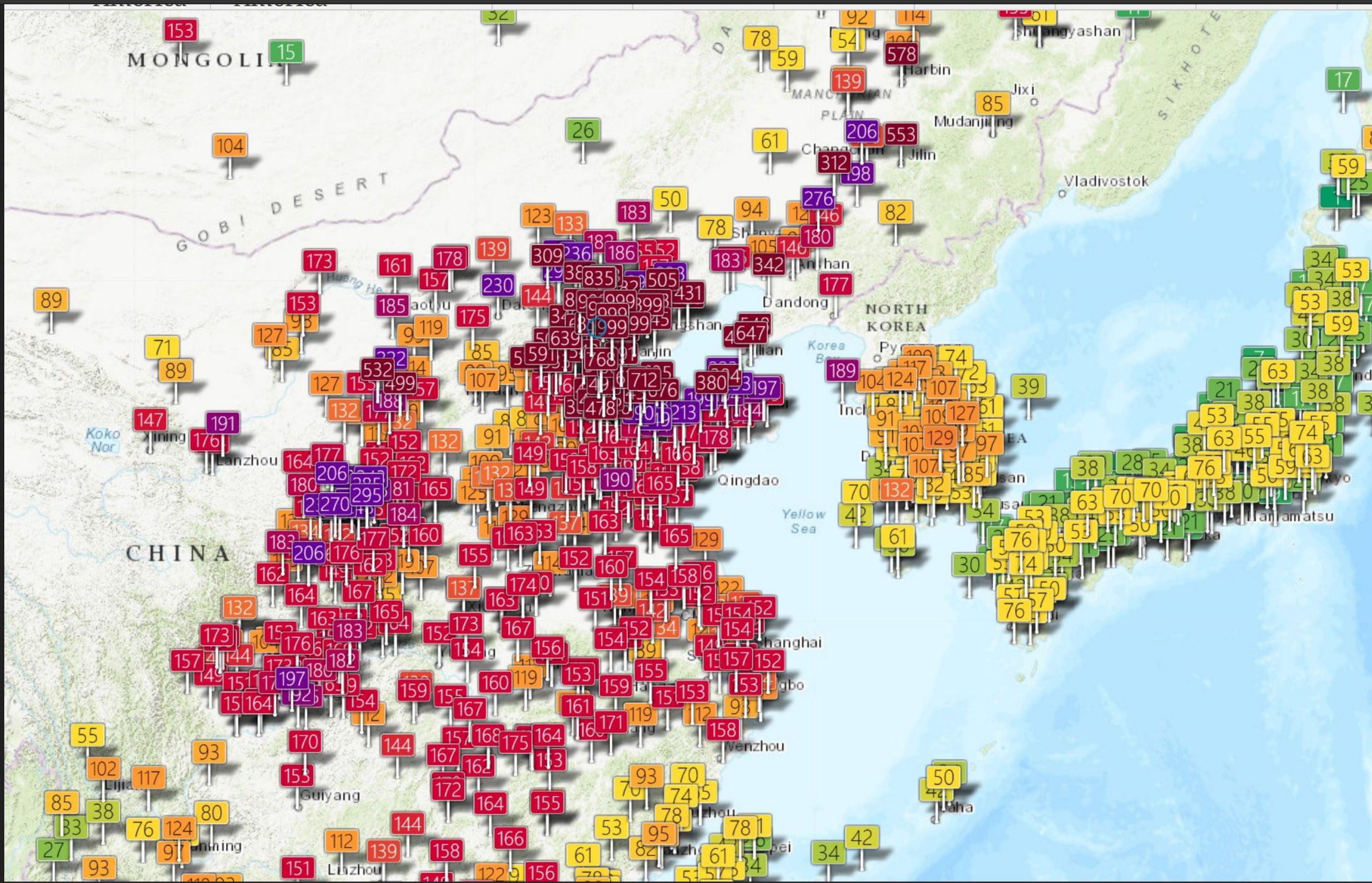1372x883 pixels.
Task: Click the yellow 80 marker
Action: pos(211,812)
